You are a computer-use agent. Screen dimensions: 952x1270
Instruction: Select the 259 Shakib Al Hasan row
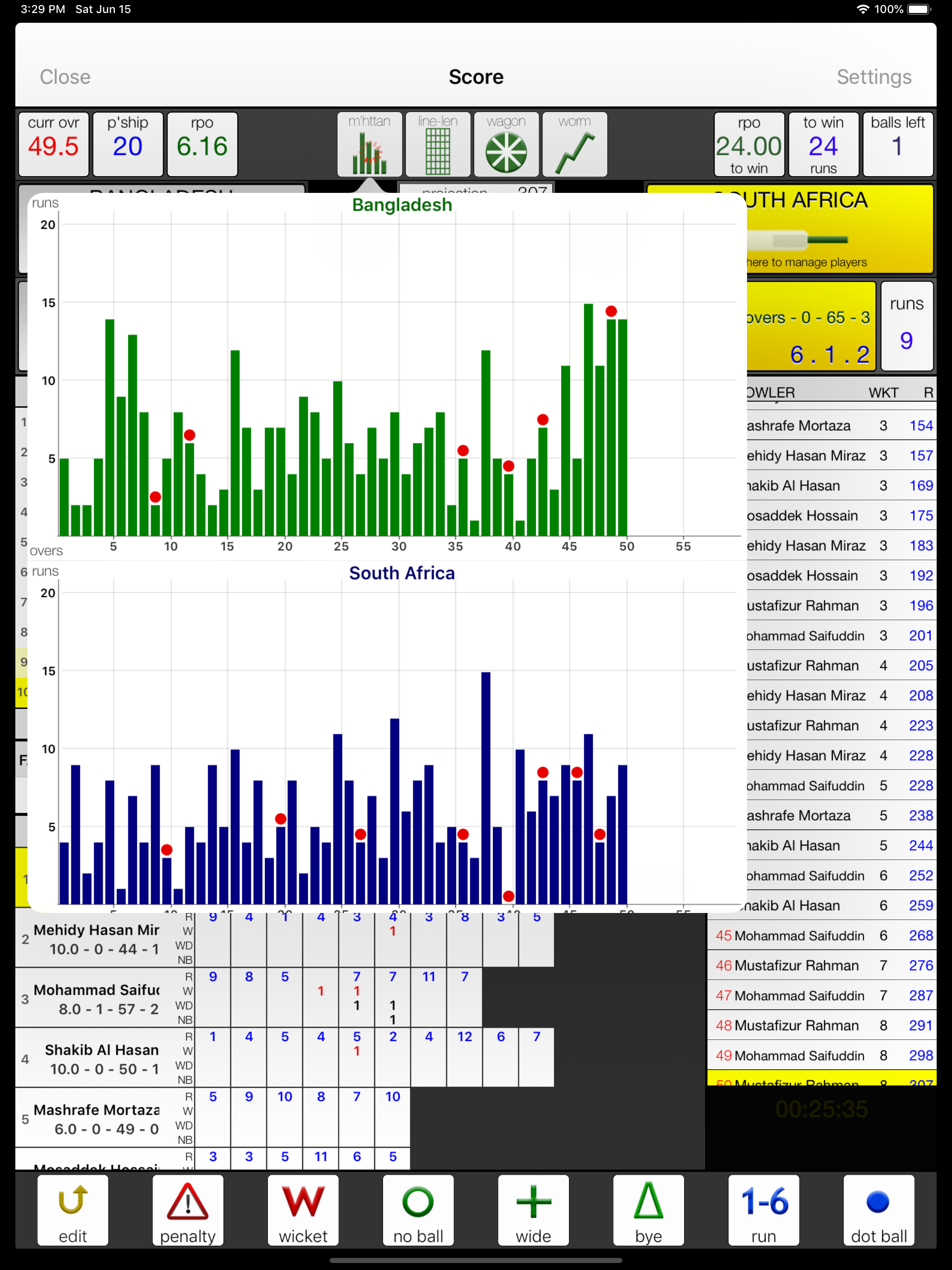[x=842, y=906]
